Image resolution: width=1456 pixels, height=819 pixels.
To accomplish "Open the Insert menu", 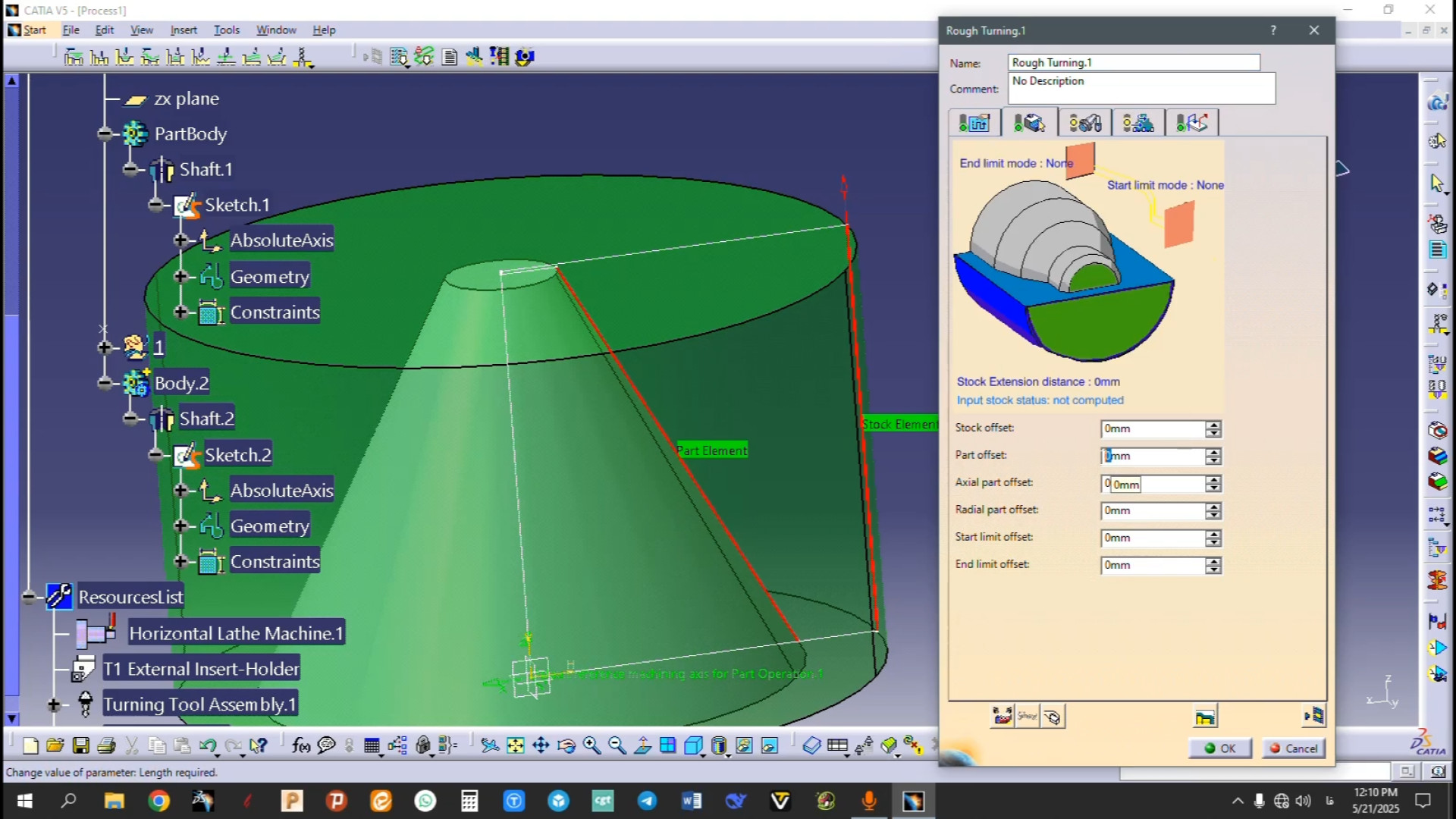I will point(183,30).
